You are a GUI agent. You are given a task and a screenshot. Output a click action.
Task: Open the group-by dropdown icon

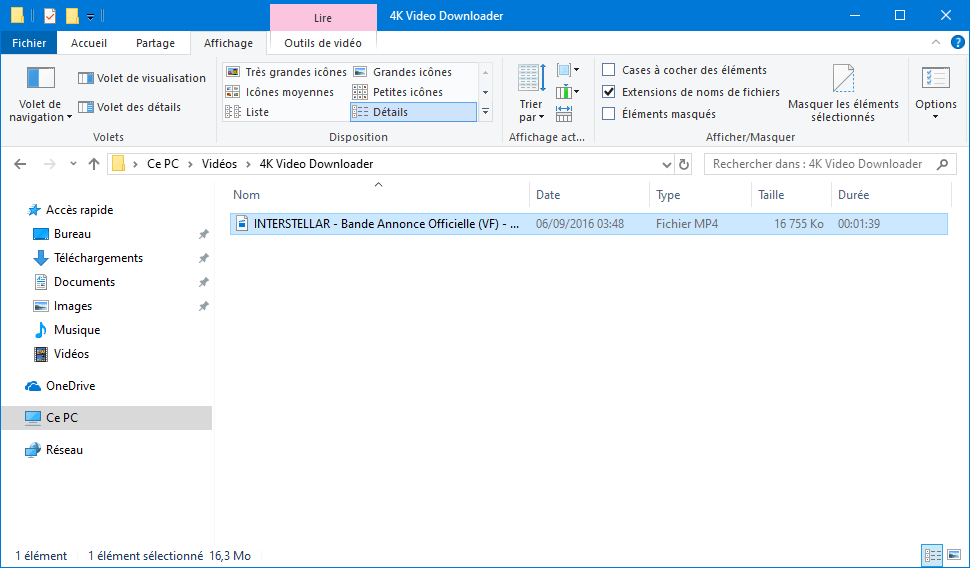[x=568, y=70]
